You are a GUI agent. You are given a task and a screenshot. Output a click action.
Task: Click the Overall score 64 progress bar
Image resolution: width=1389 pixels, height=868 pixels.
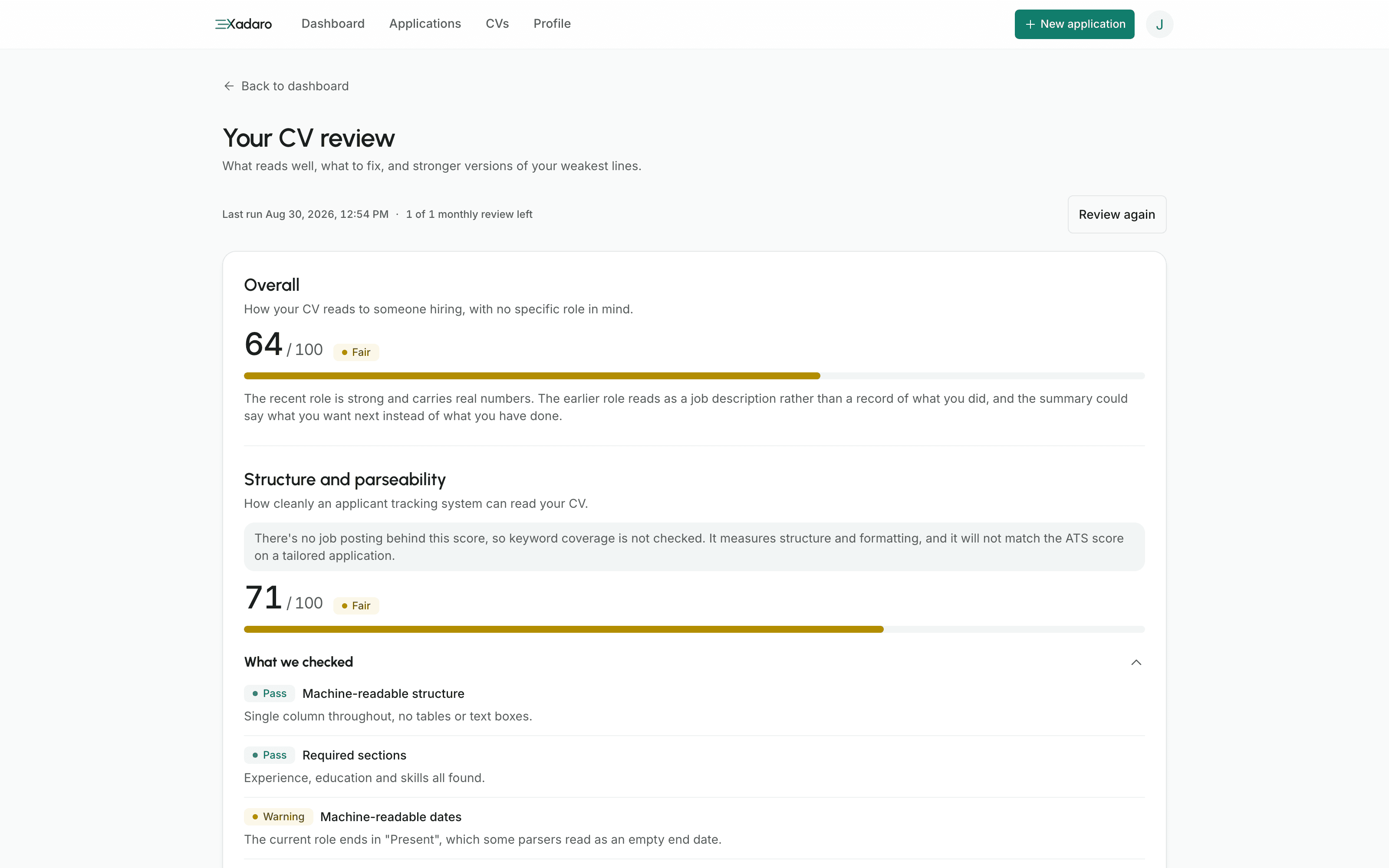point(694,376)
